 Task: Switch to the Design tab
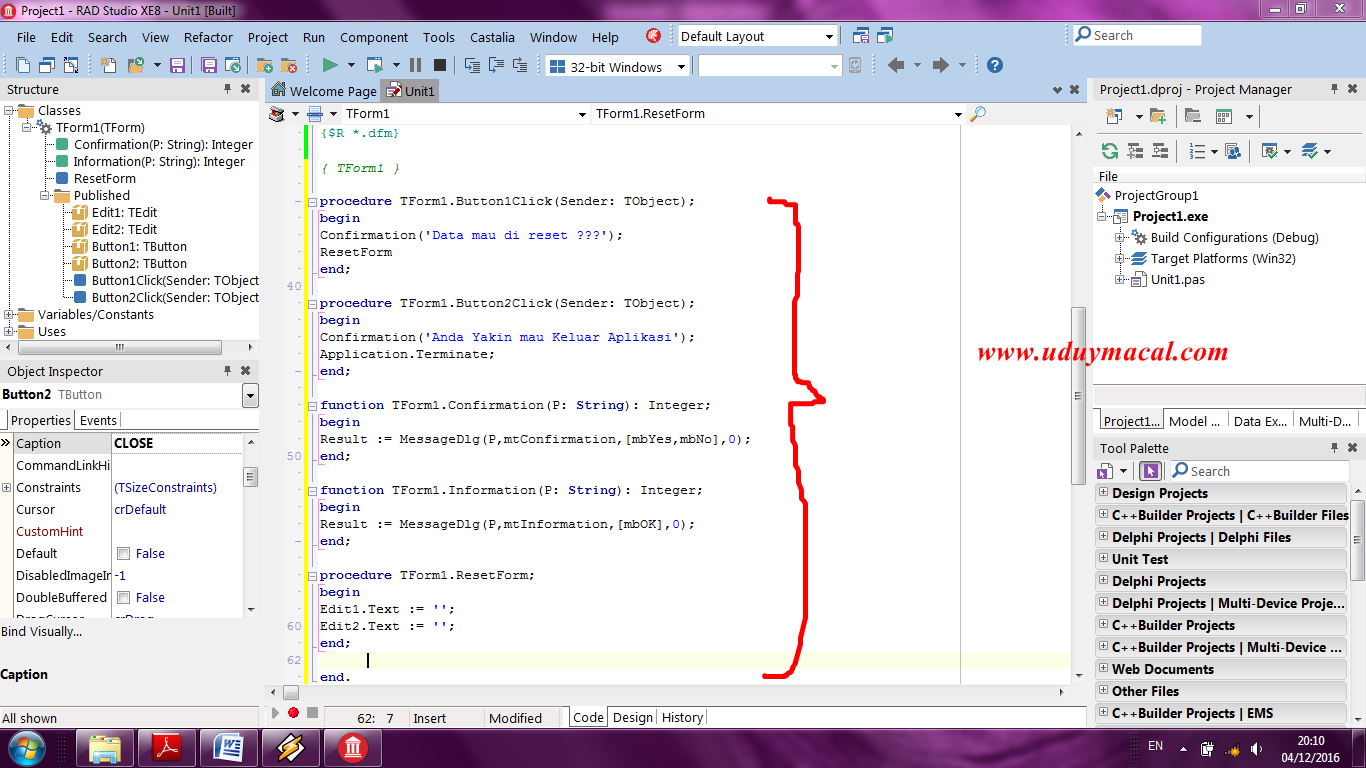click(632, 717)
